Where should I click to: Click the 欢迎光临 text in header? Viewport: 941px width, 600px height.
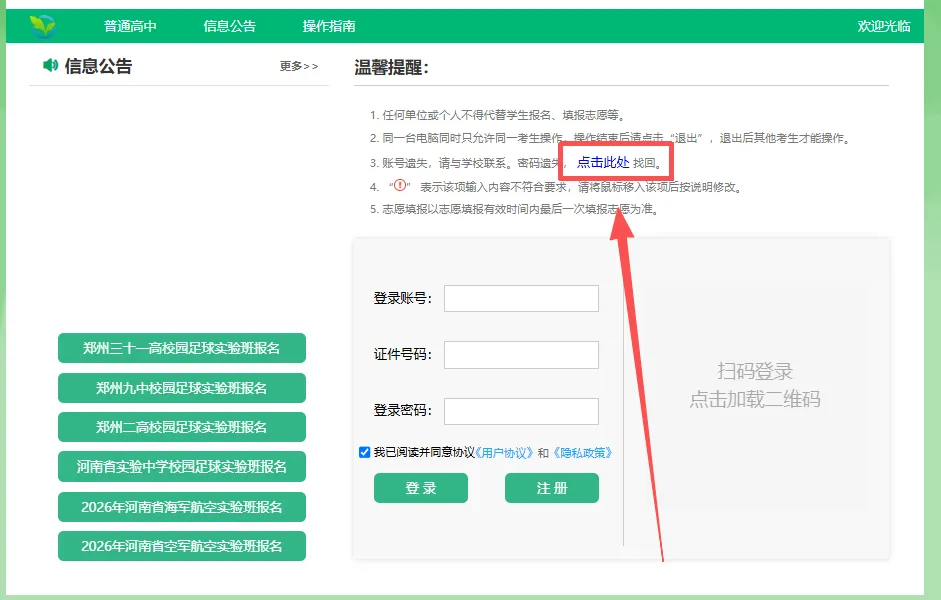click(x=884, y=26)
